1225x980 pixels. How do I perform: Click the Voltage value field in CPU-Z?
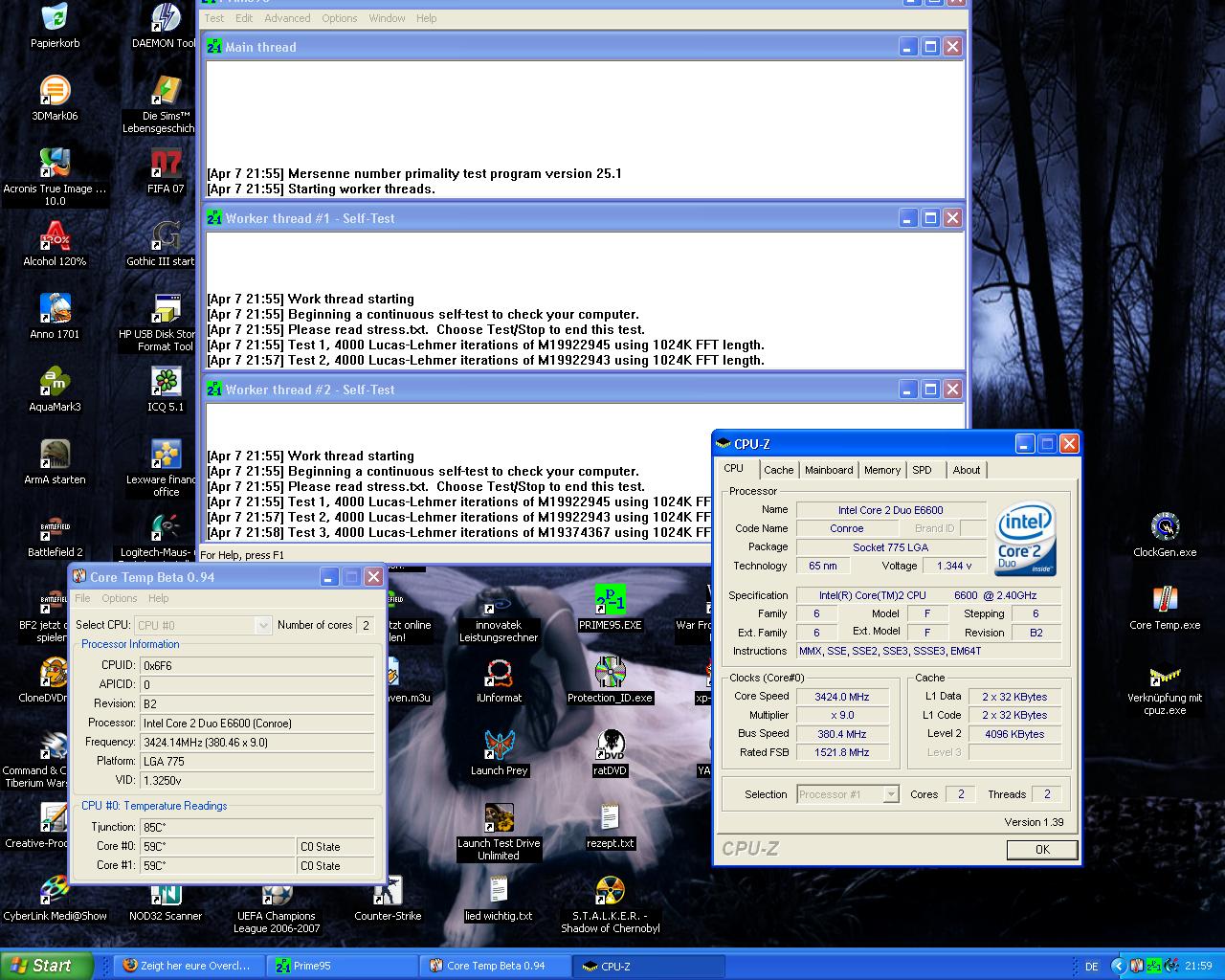[955, 566]
